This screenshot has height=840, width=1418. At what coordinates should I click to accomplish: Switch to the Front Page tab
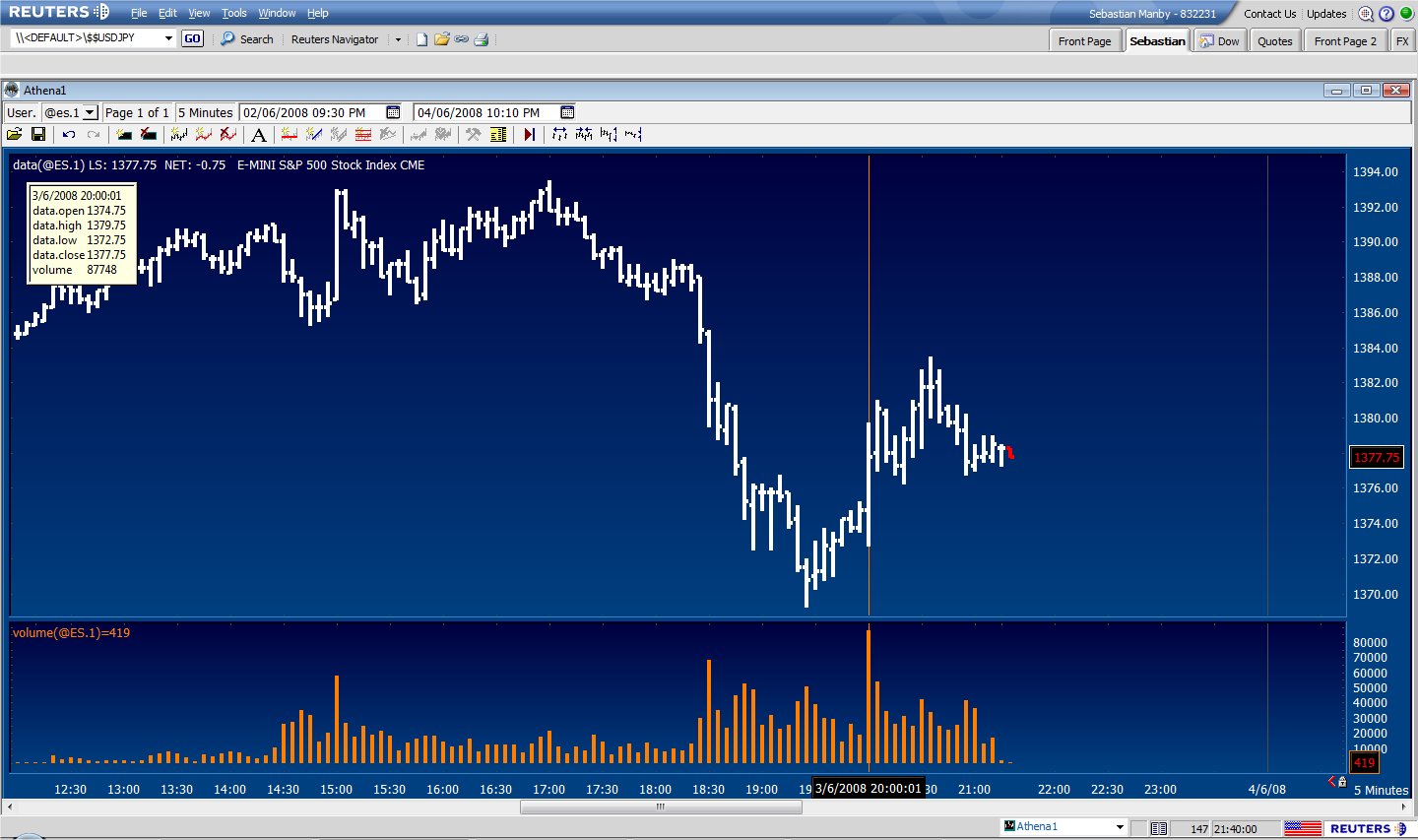1084,41
